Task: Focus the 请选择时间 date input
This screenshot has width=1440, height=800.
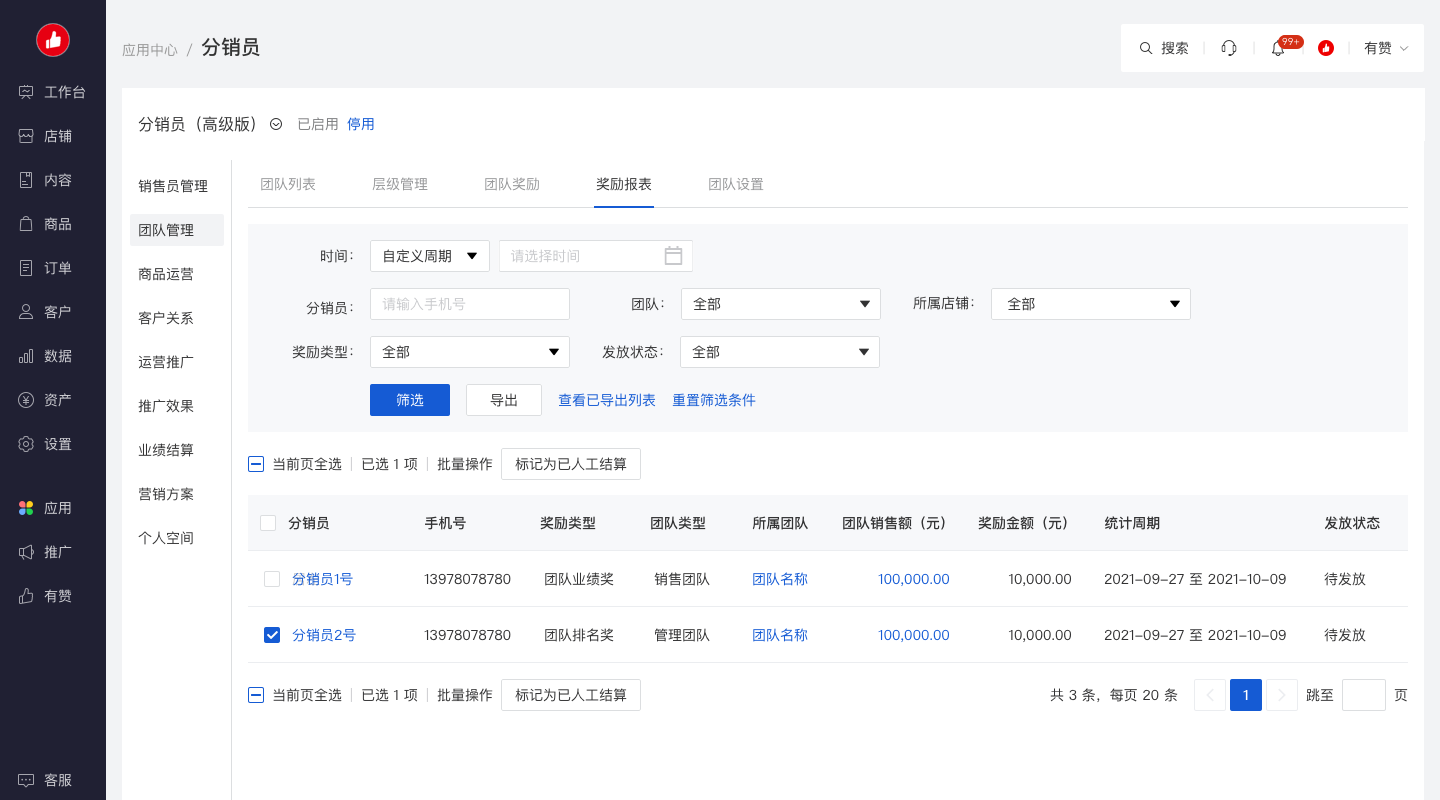Action: point(596,256)
